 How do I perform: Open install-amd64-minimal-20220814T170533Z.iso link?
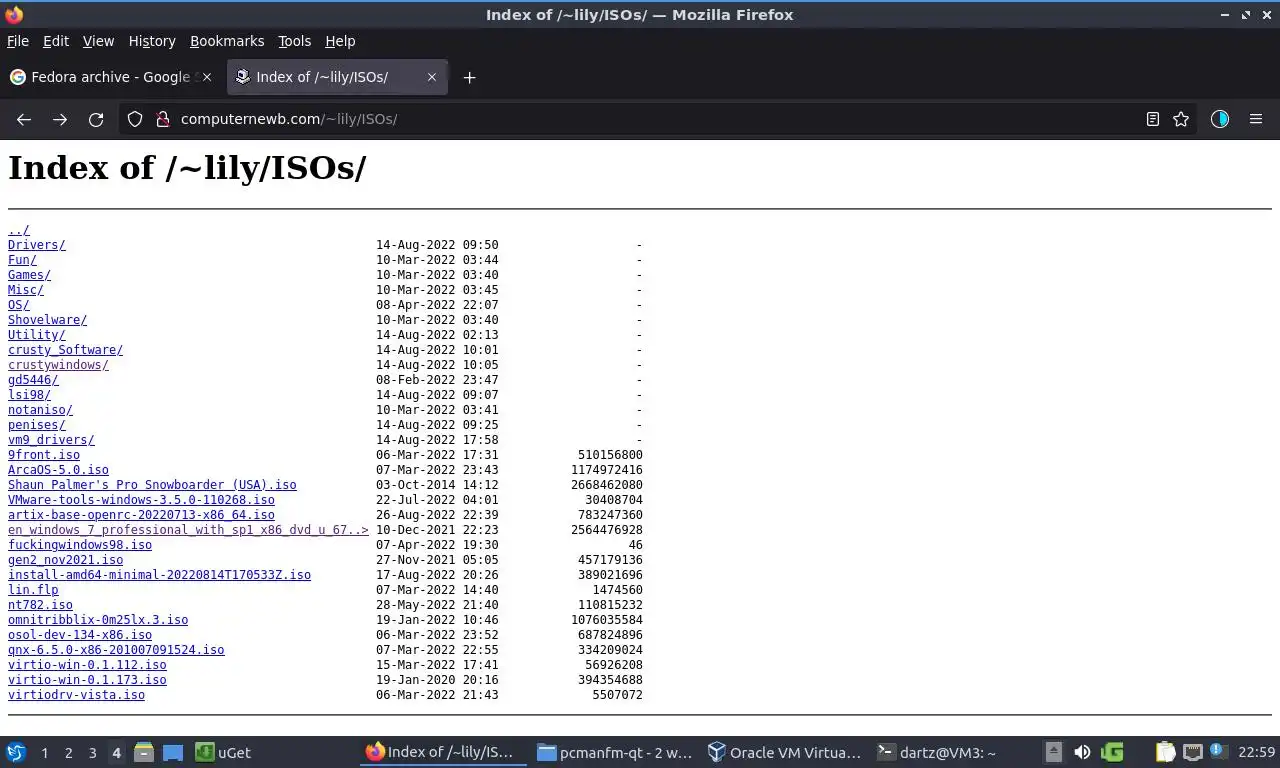tap(159, 575)
